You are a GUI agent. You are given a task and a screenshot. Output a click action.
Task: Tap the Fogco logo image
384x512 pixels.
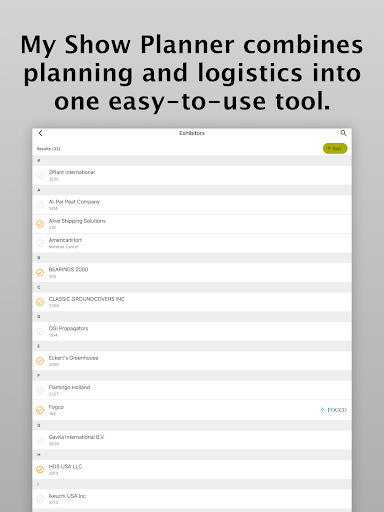point(333,410)
